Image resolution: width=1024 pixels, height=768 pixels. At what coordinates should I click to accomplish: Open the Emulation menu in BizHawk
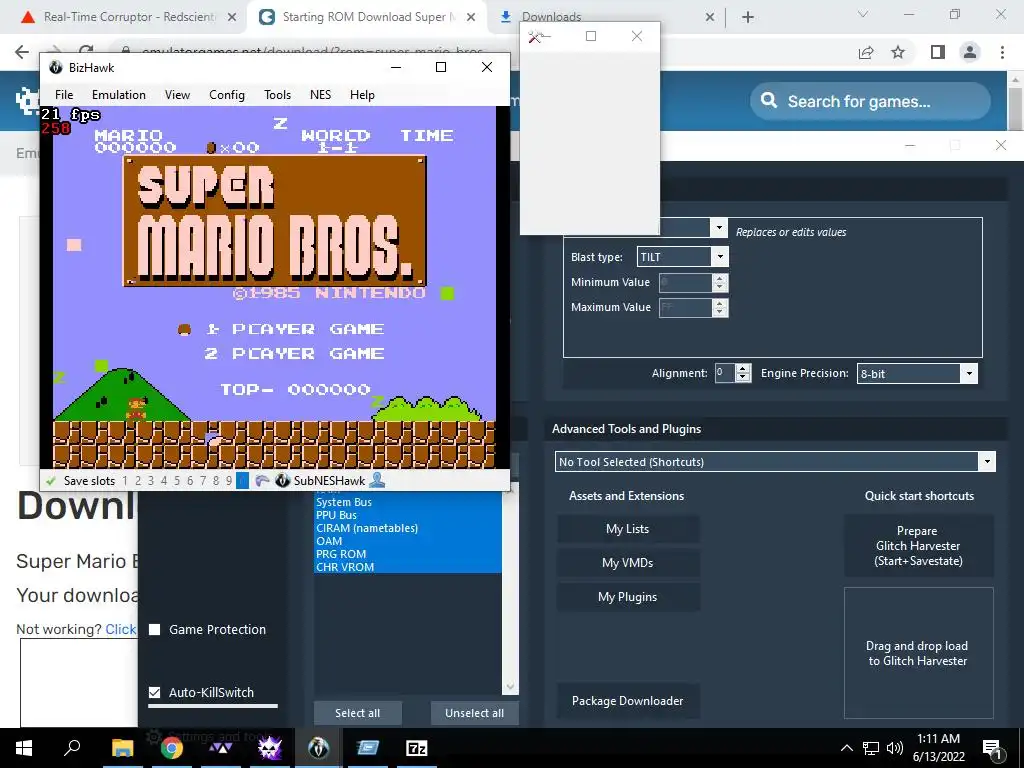[x=119, y=95]
